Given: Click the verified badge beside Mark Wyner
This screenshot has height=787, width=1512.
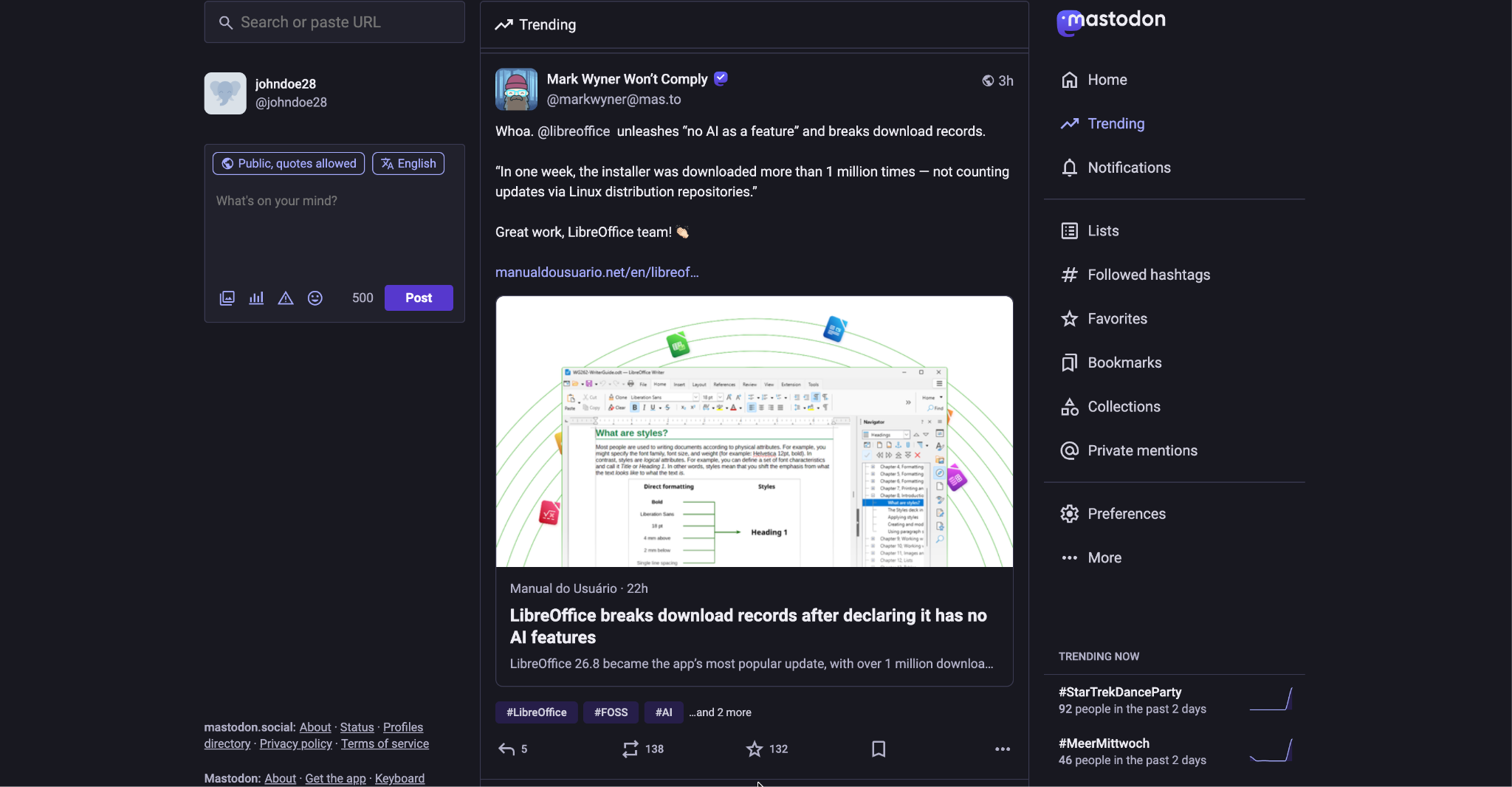Looking at the screenshot, I should coord(722,78).
